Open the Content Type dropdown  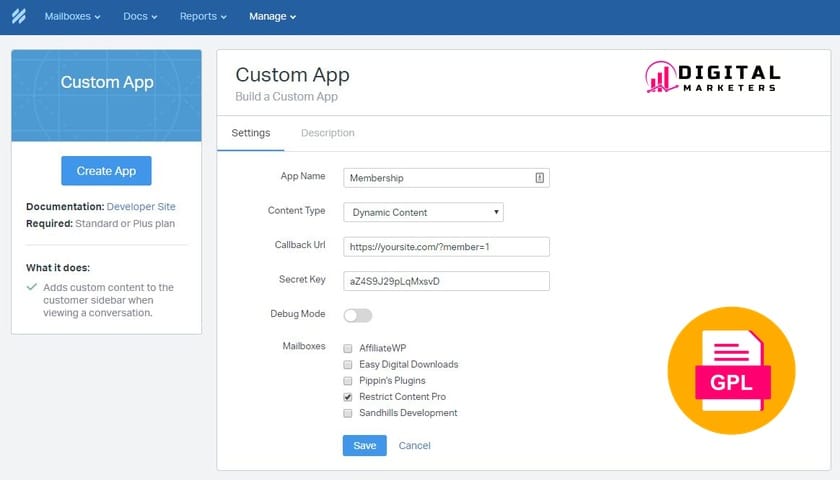(x=423, y=212)
